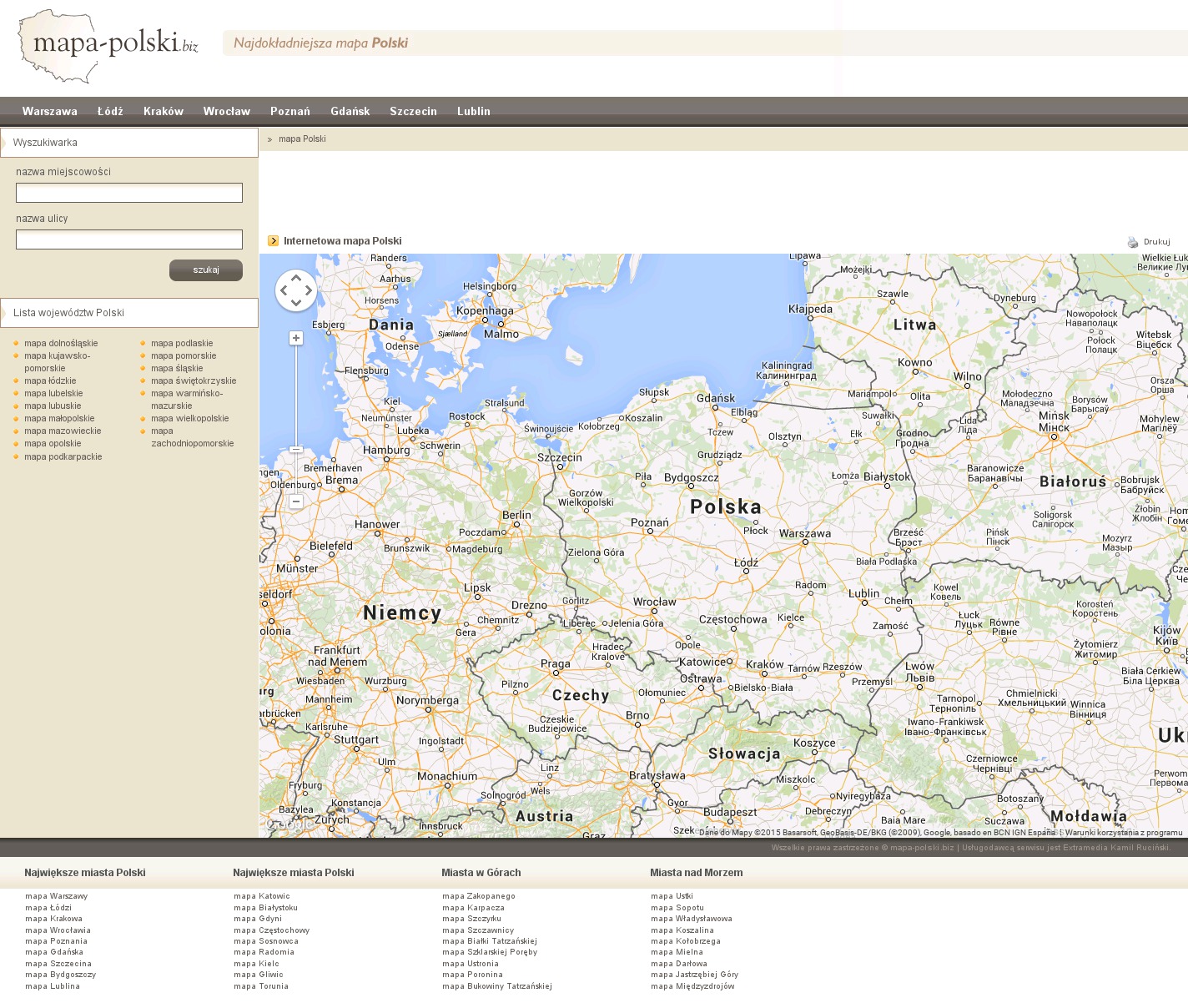Pan the map down with the arrow control
Screen dimensions: 1188x1008
coord(296,303)
